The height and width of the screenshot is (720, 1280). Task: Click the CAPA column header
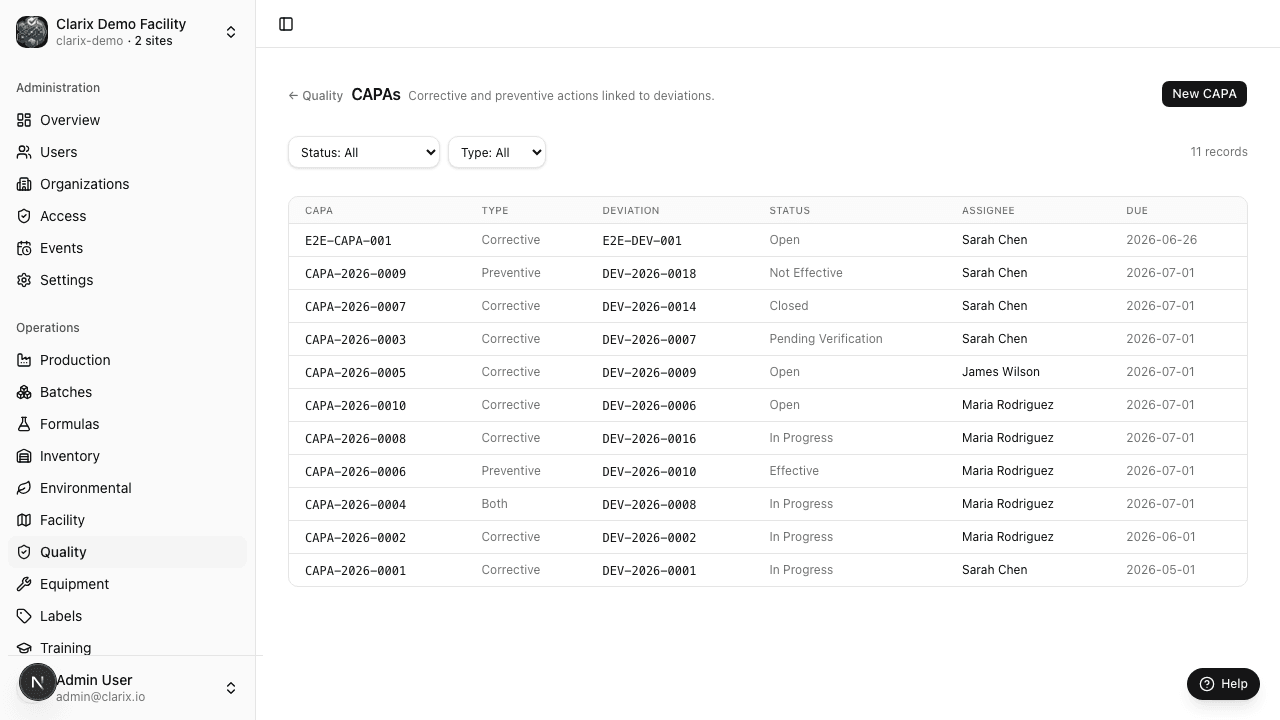[319, 210]
